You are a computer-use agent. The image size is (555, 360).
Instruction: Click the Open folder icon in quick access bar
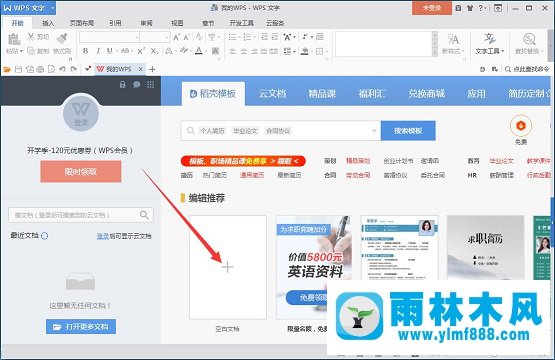pyautogui.click(x=7, y=69)
